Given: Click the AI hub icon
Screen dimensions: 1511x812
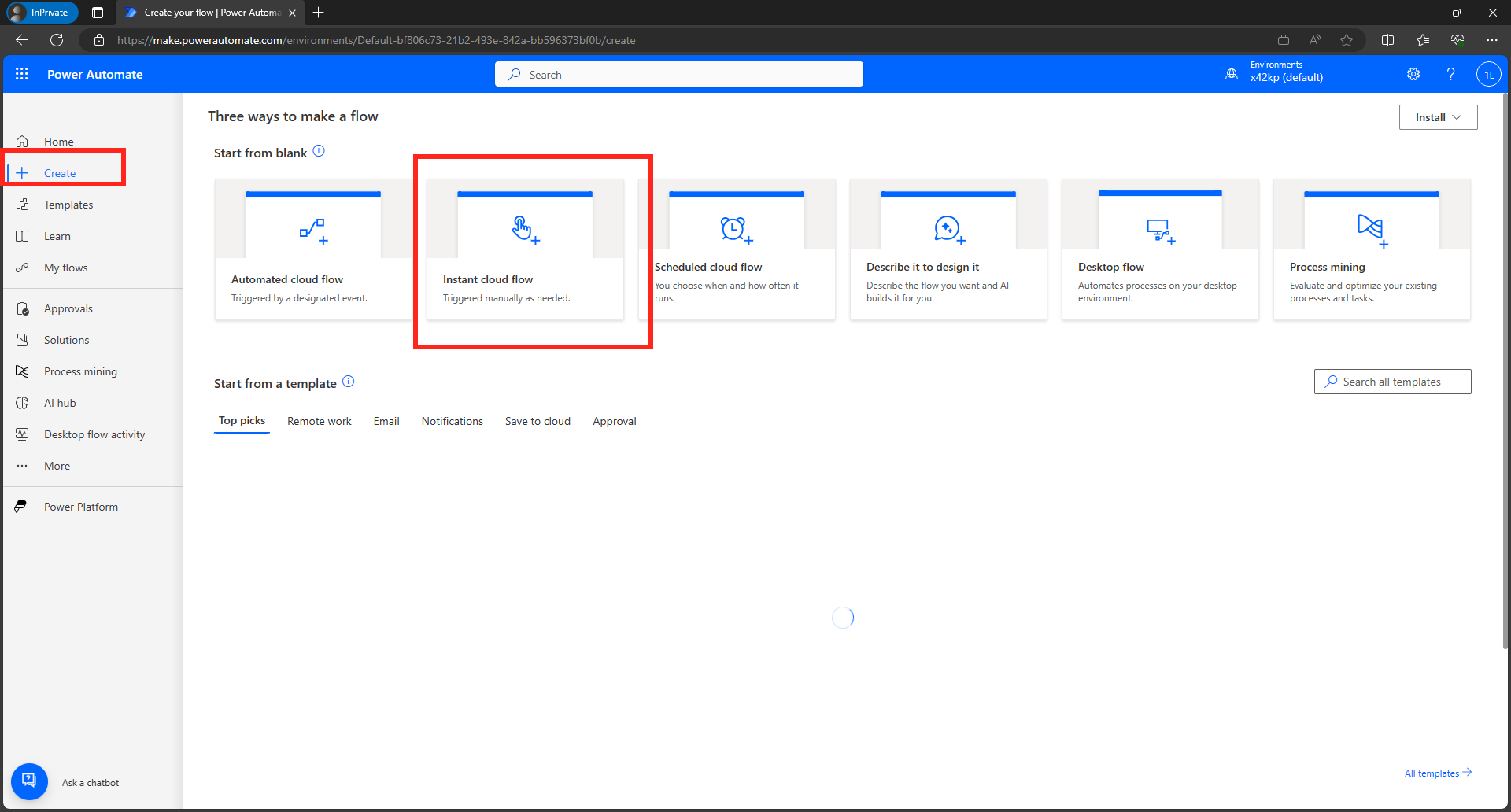Looking at the screenshot, I should 22,403.
